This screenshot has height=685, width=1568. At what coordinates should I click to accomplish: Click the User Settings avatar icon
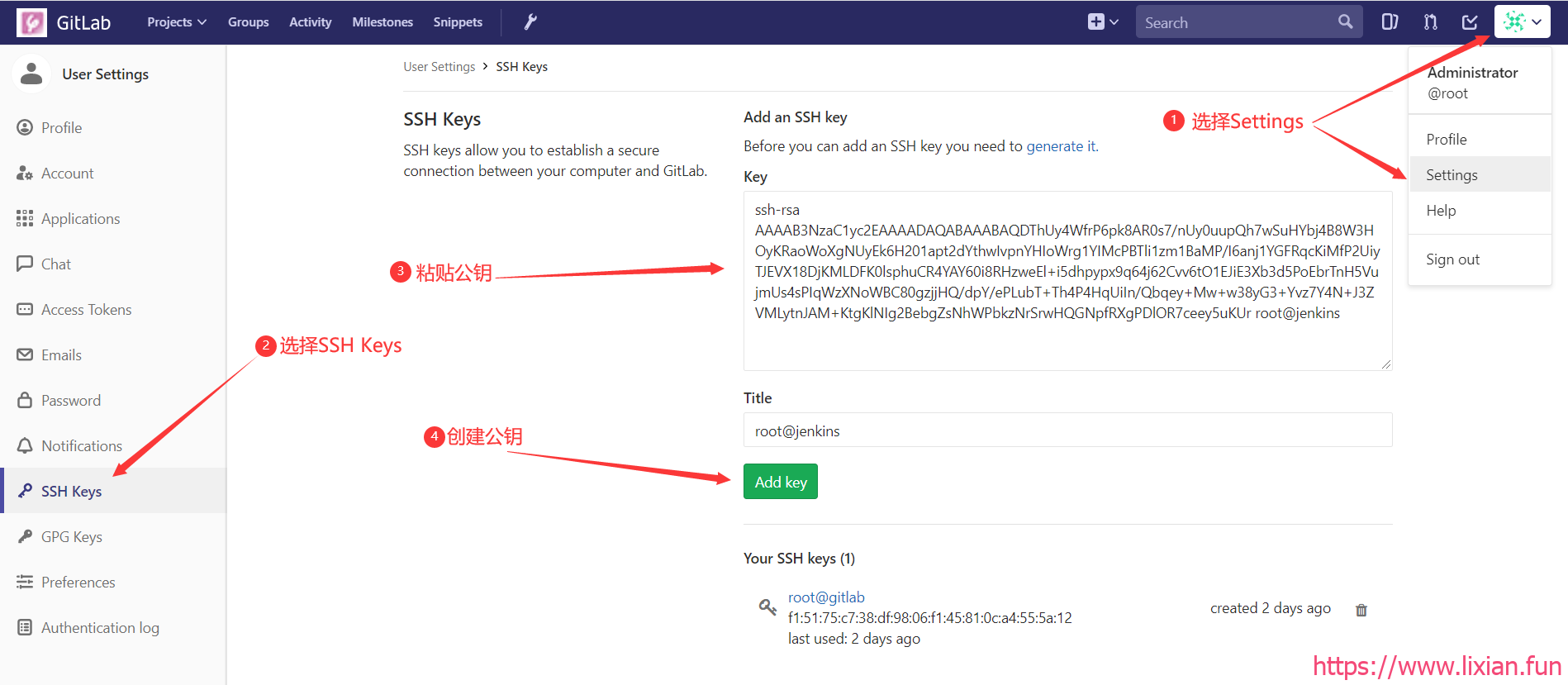coord(31,74)
